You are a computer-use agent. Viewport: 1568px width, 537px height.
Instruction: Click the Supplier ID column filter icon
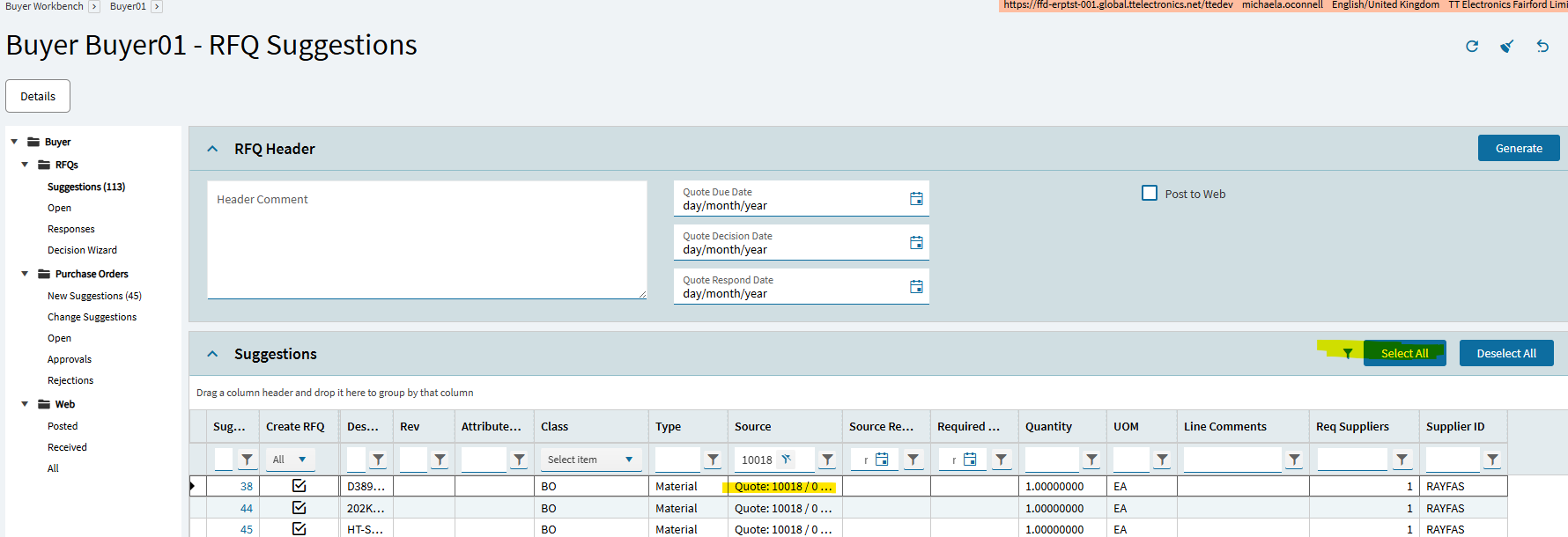click(x=1493, y=460)
